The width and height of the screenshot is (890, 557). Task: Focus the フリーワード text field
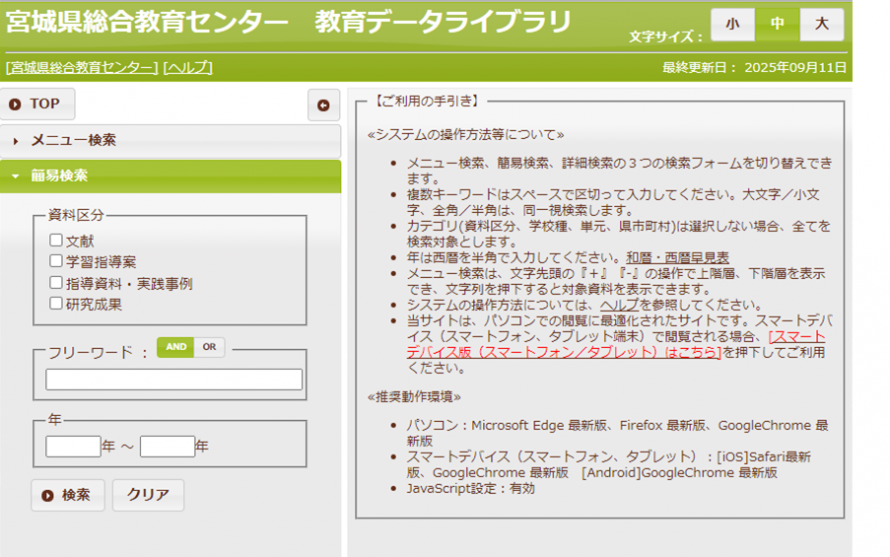click(x=174, y=379)
